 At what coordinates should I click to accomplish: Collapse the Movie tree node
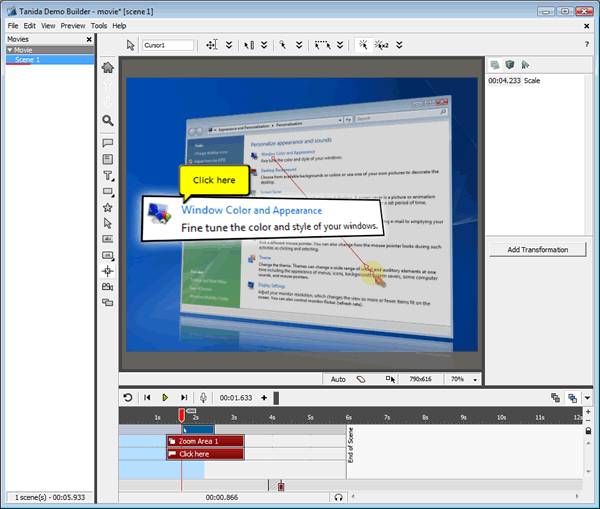pyautogui.click(x=10, y=50)
